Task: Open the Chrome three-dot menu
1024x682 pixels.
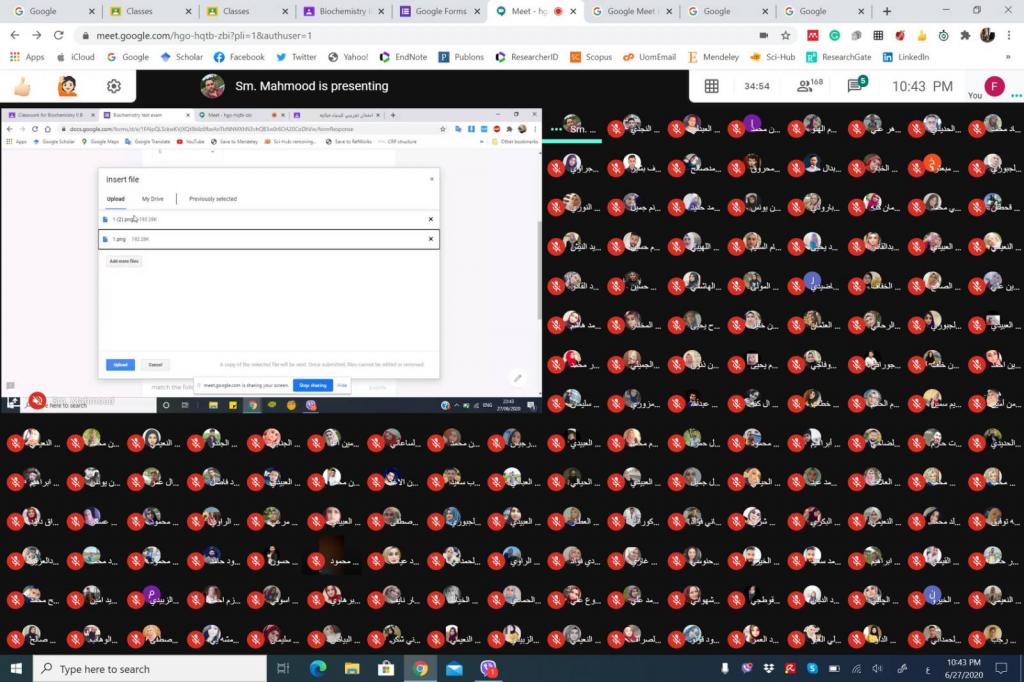Action: pyautogui.click(x=1009, y=35)
